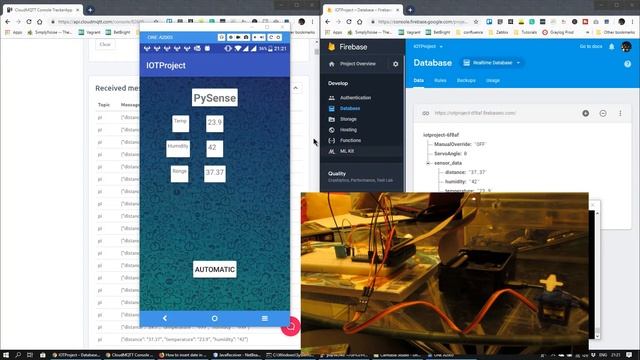This screenshot has width=640, height=360.
Task: Open the confluence bookmark in the Firebase window
Action: tap(469, 32)
